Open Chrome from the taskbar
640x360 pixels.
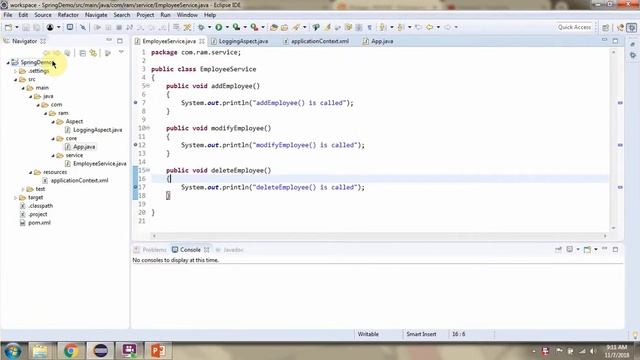pyautogui.click(x=71, y=351)
